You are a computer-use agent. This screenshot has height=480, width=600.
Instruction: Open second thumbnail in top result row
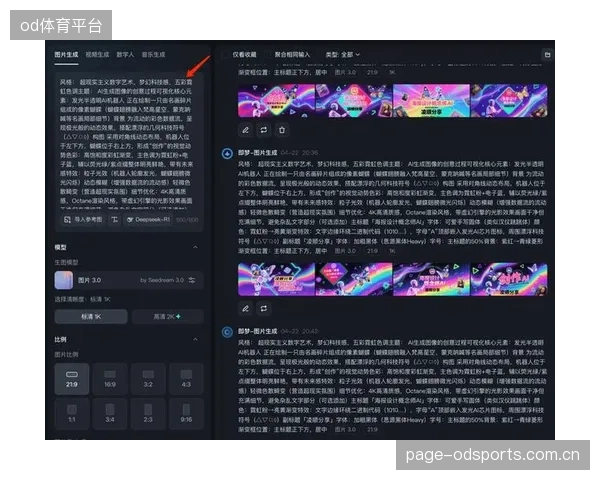click(x=354, y=101)
